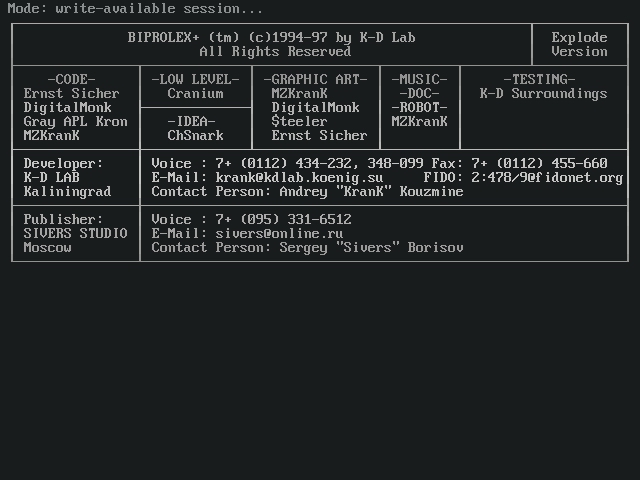Screen dimensions: 640x480
Task: Click the 'All Rights Reserved' line
Action: (x=275, y=51)
